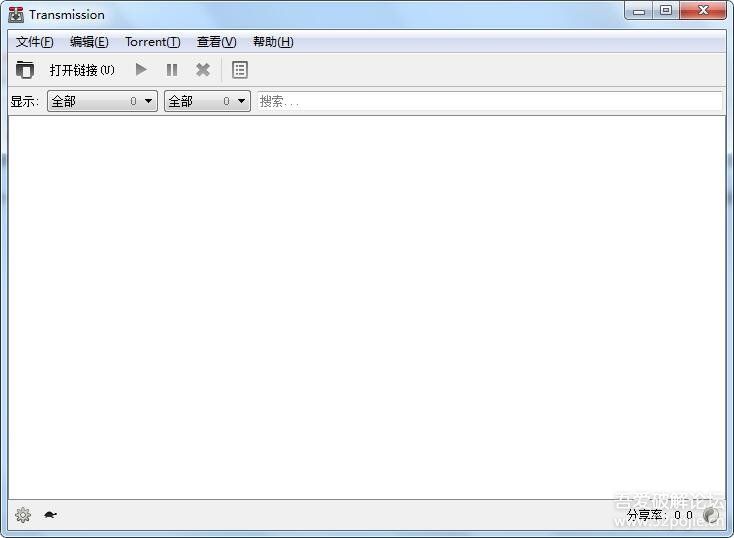
Task: Click the statistics icon beside 分享率
Action: (711, 515)
